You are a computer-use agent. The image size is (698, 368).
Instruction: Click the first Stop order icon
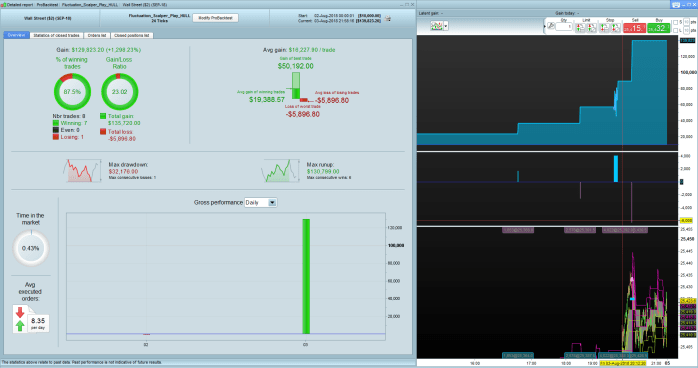[605, 28]
